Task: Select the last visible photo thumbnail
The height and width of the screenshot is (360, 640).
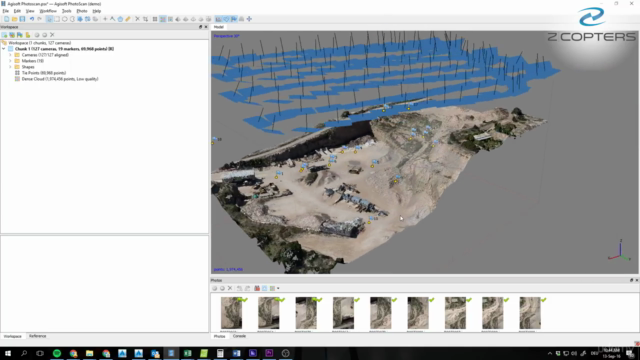Action: [530, 313]
